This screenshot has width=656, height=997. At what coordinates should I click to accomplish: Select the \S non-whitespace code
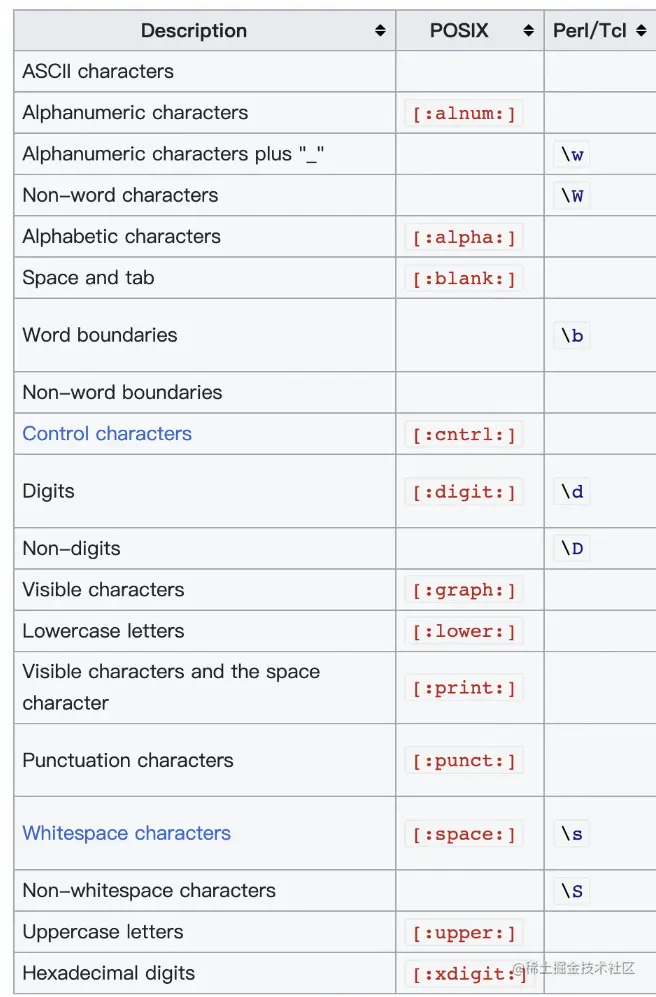(571, 891)
